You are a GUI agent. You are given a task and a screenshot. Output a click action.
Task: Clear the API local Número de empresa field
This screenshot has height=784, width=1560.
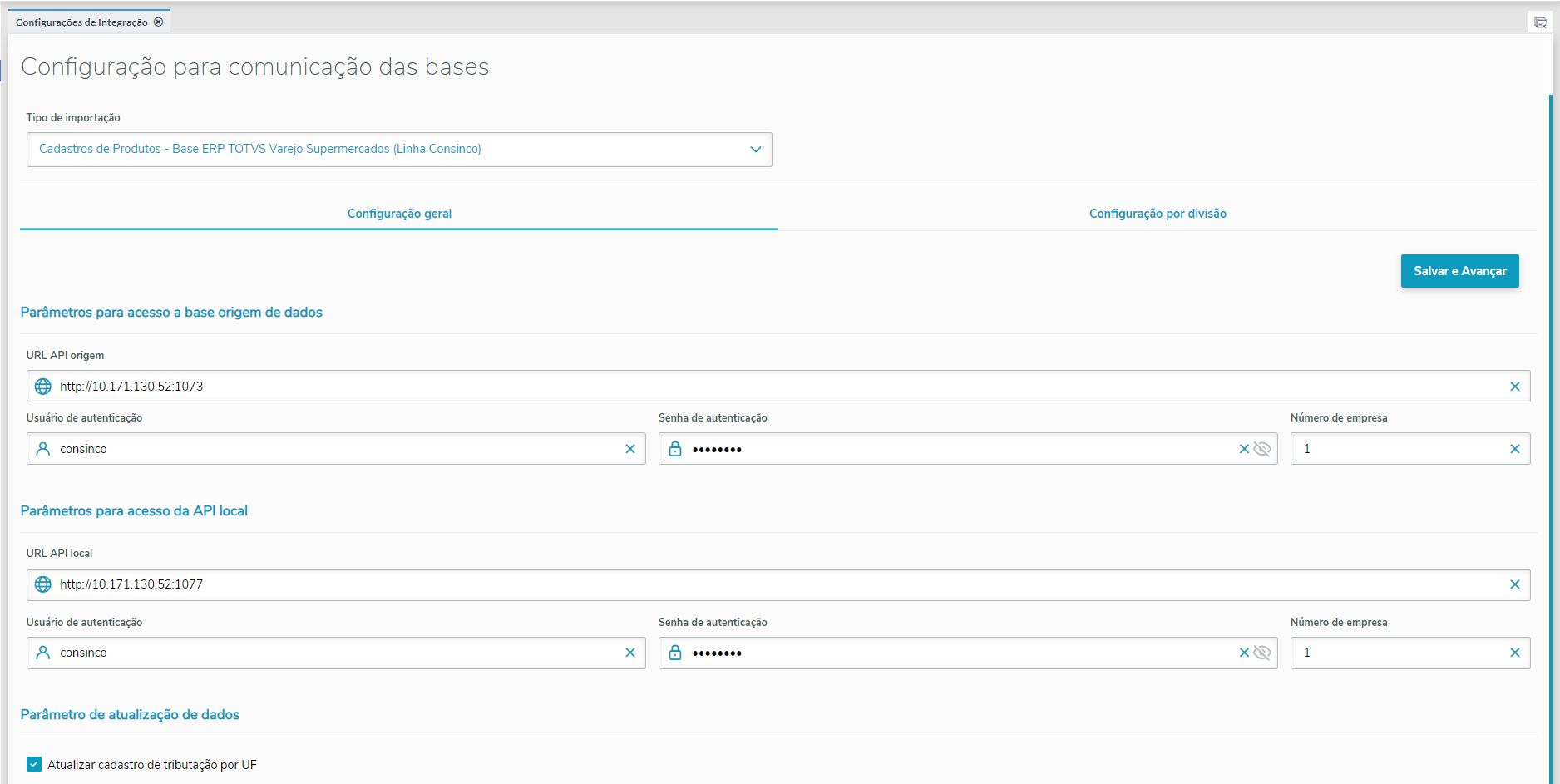[1514, 653]
